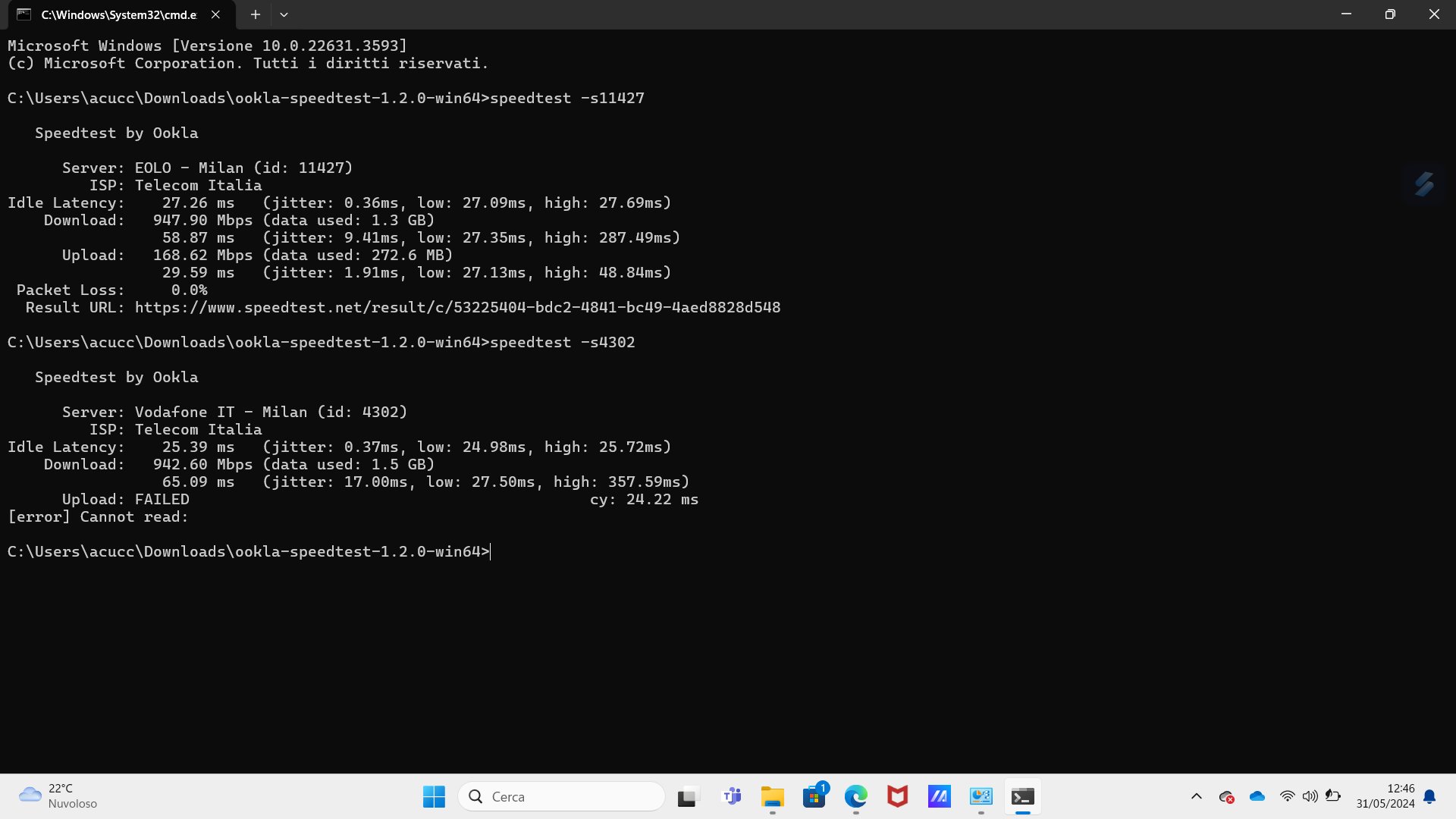Open the weather widget Nuvoloso

(58, 796)
